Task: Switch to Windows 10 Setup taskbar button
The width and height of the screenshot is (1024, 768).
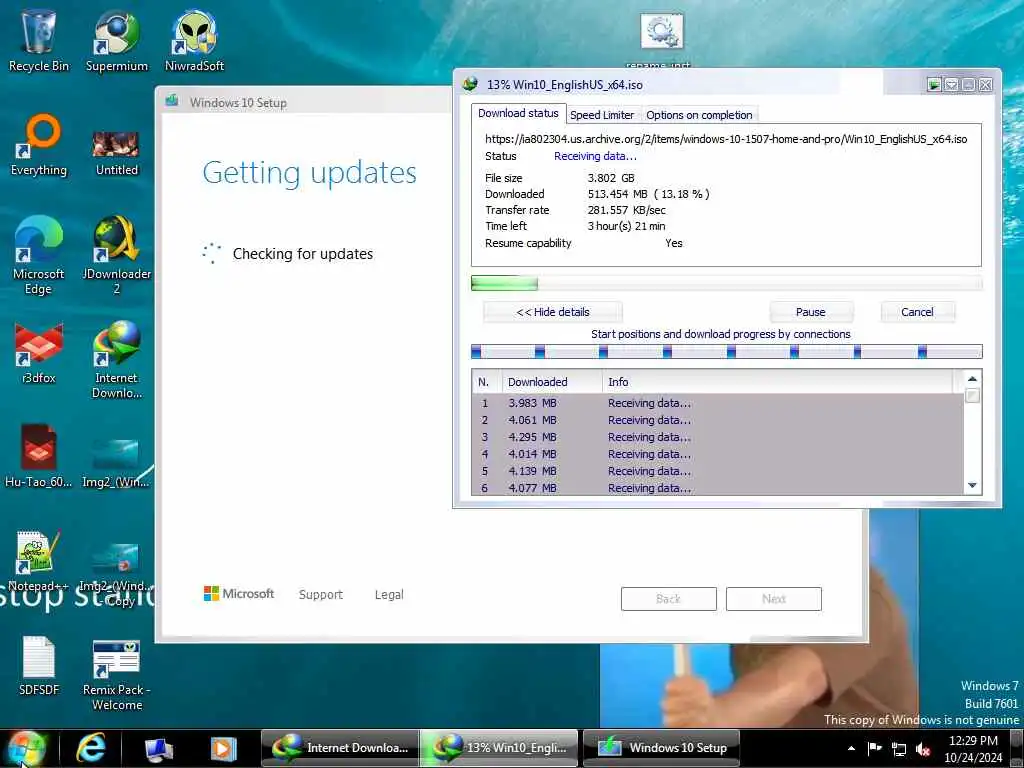Action: point(661,748)
